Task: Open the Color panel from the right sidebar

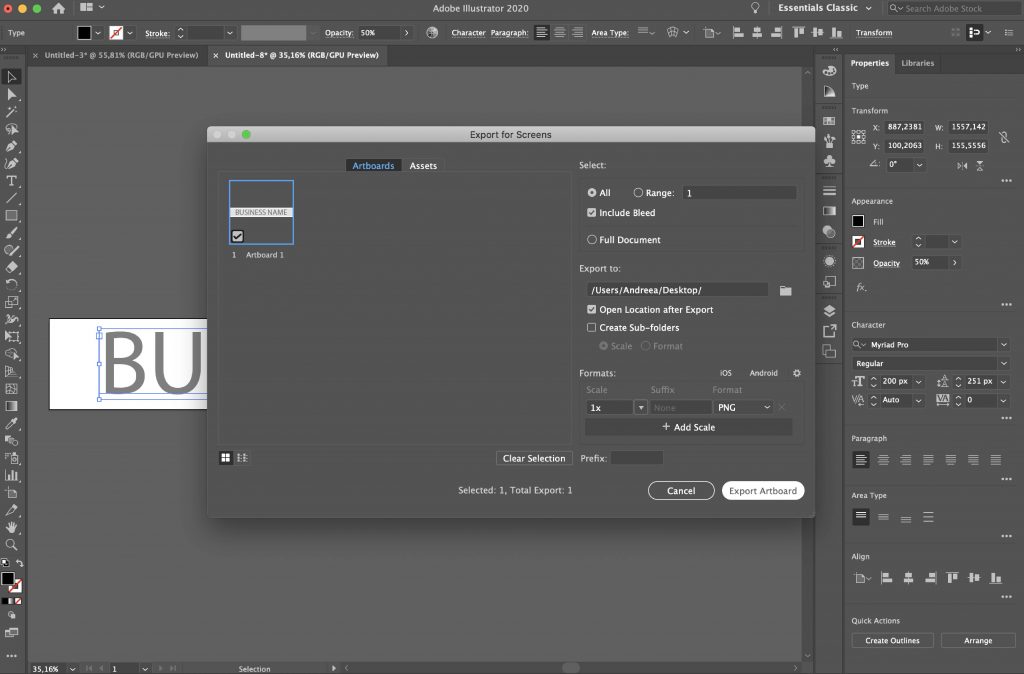Action: click(829, 70)
